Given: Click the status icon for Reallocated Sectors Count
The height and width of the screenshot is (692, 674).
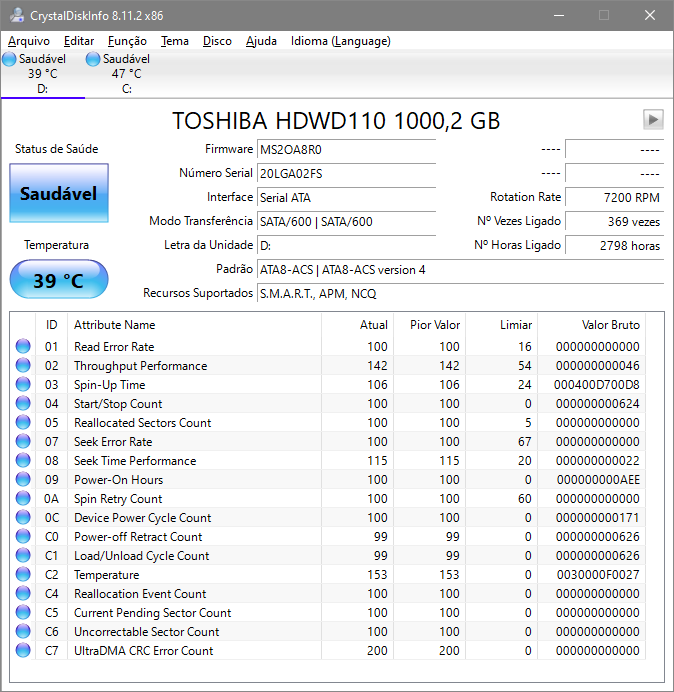Looking at the screenshot, I should pyautogui.click(x=23, y=422).
